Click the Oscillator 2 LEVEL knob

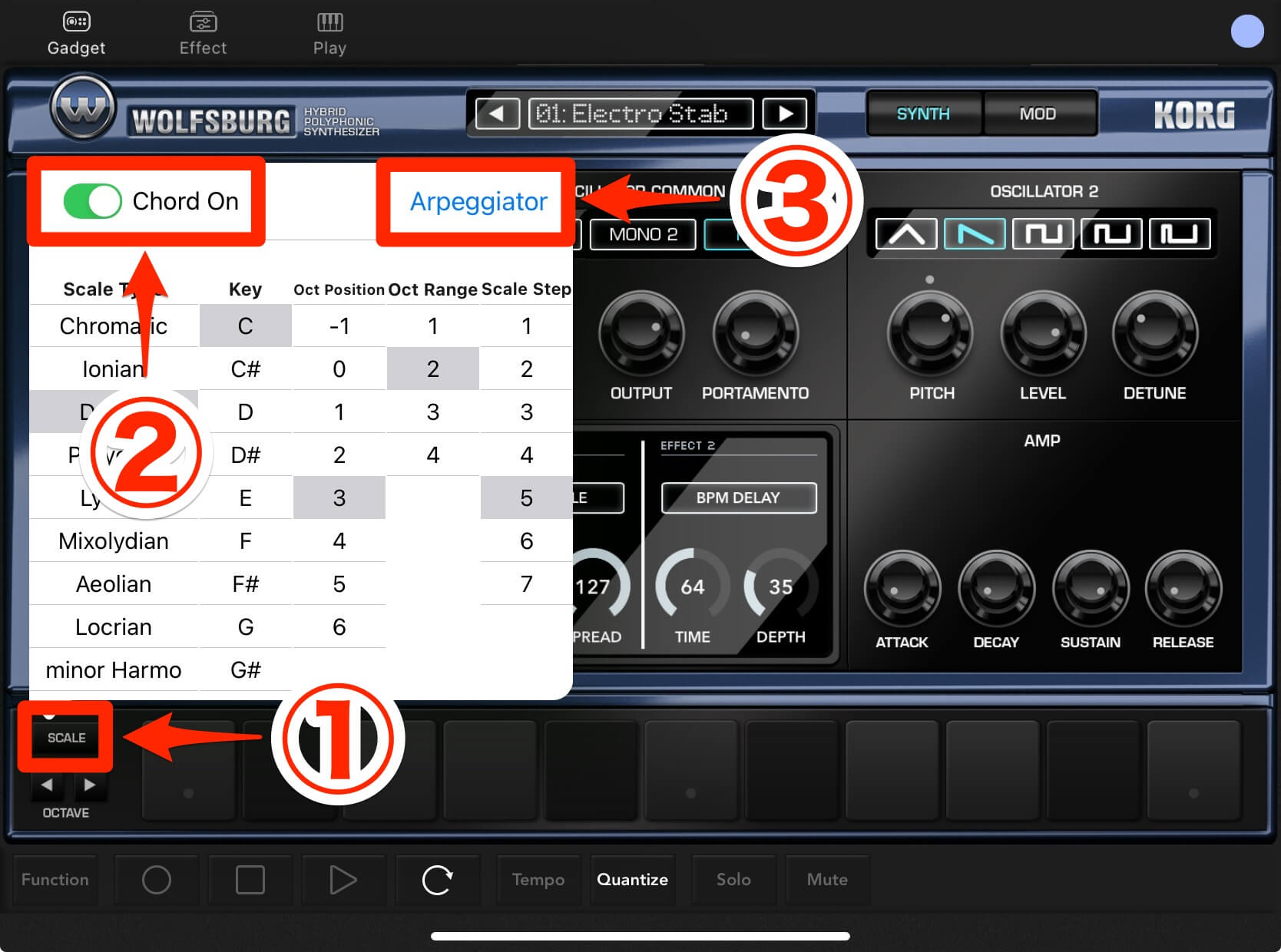click(1043, 334)
